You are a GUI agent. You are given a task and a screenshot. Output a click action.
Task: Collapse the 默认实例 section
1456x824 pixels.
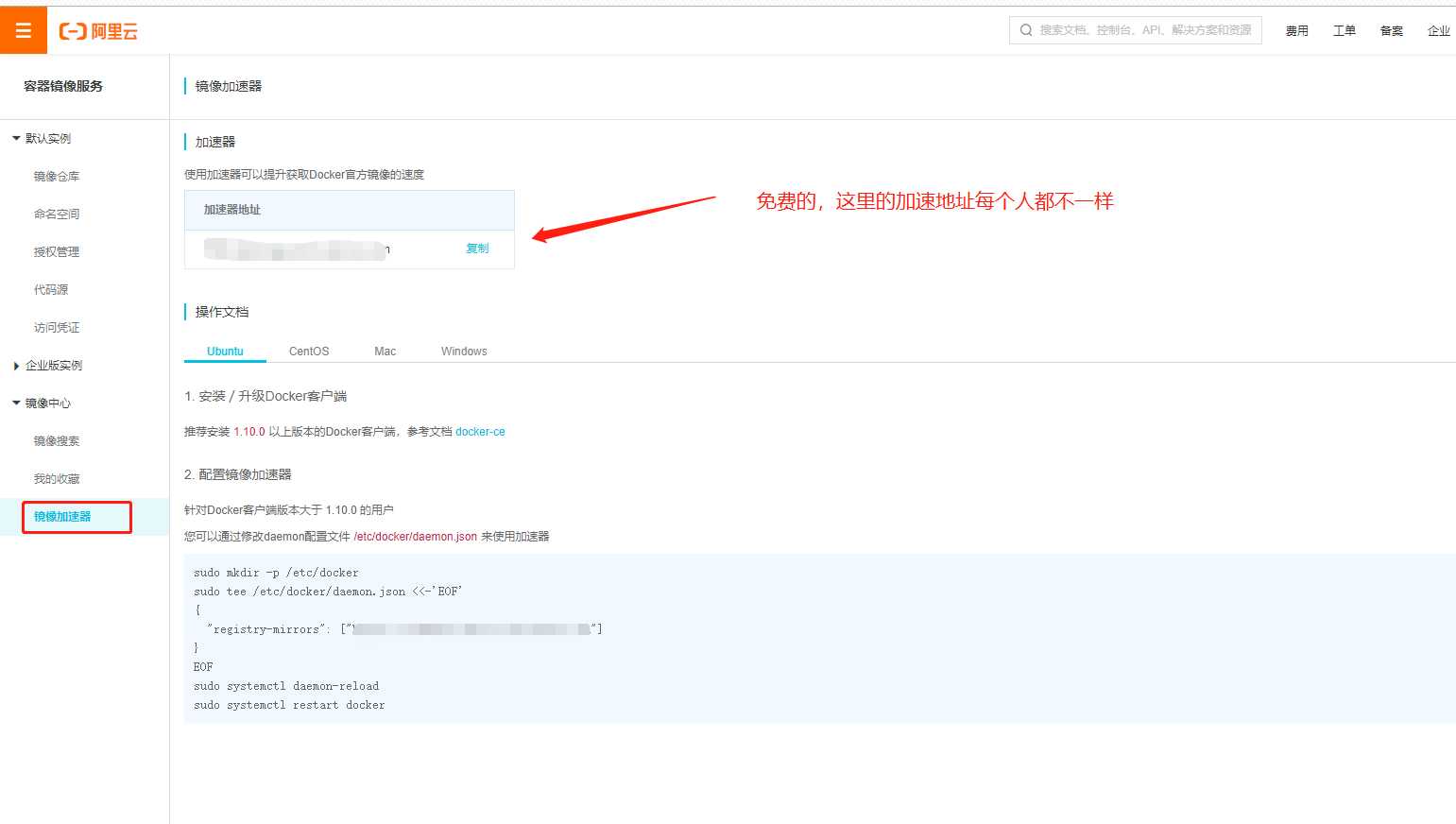[42, 138]
